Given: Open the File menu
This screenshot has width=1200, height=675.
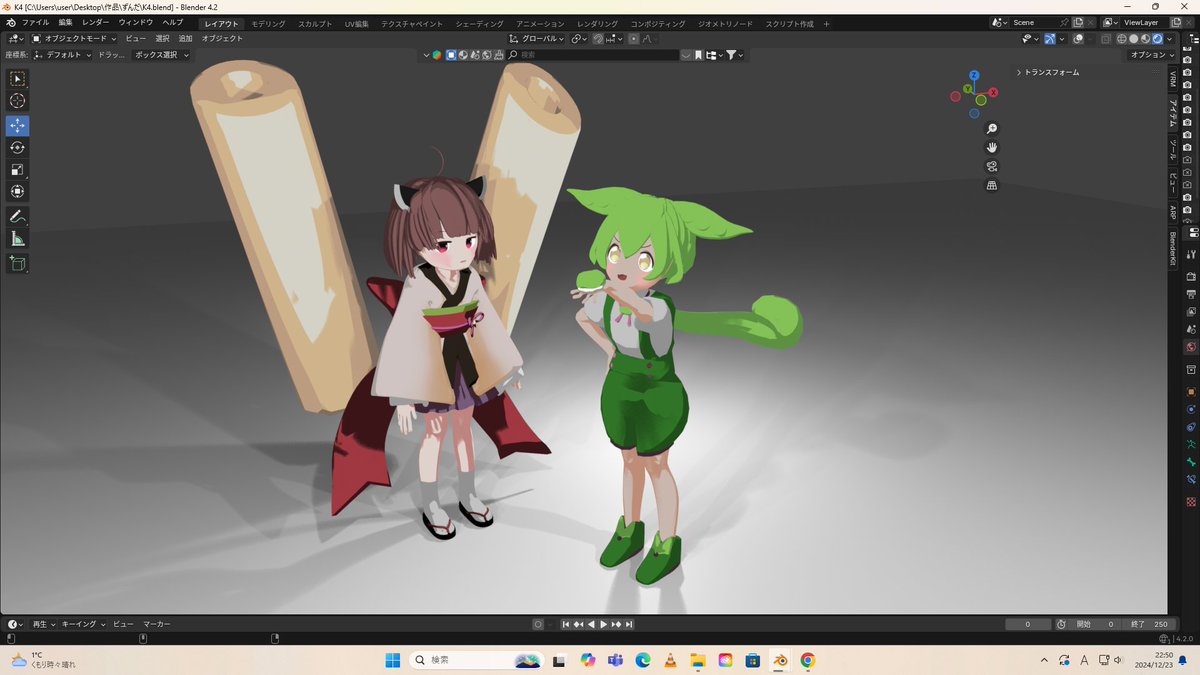Looking at the screenshot, I should pos(35,23).
